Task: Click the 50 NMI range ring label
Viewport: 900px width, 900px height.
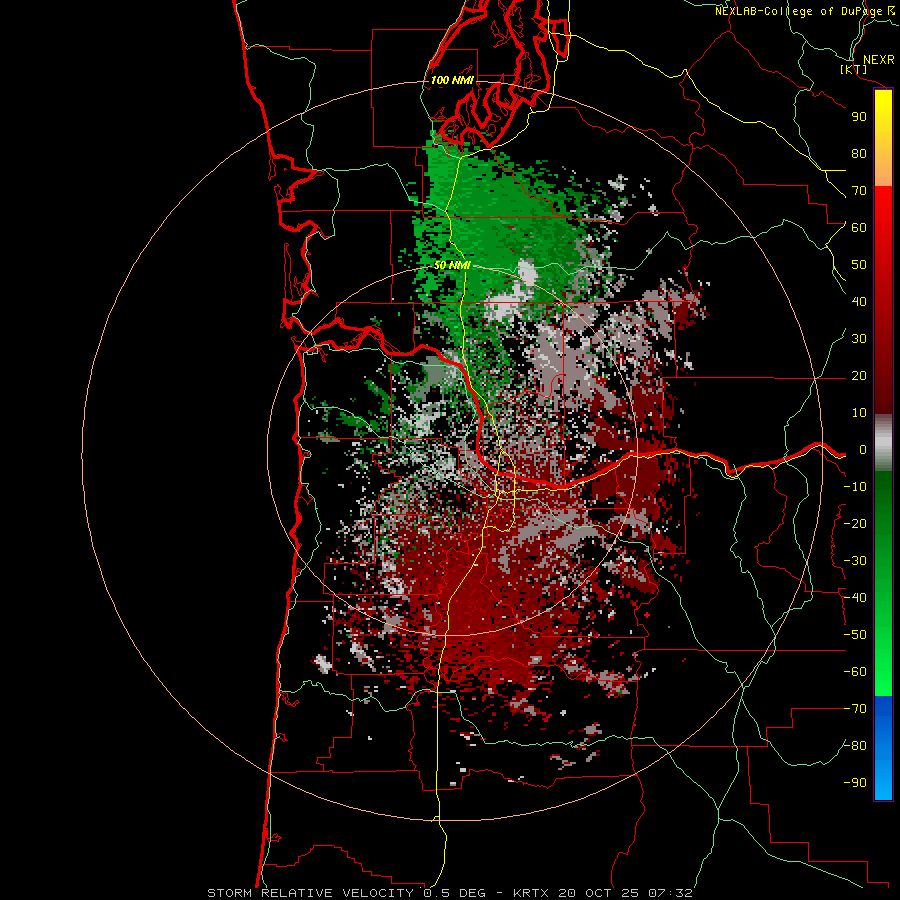Action: [x=452, y=265]
